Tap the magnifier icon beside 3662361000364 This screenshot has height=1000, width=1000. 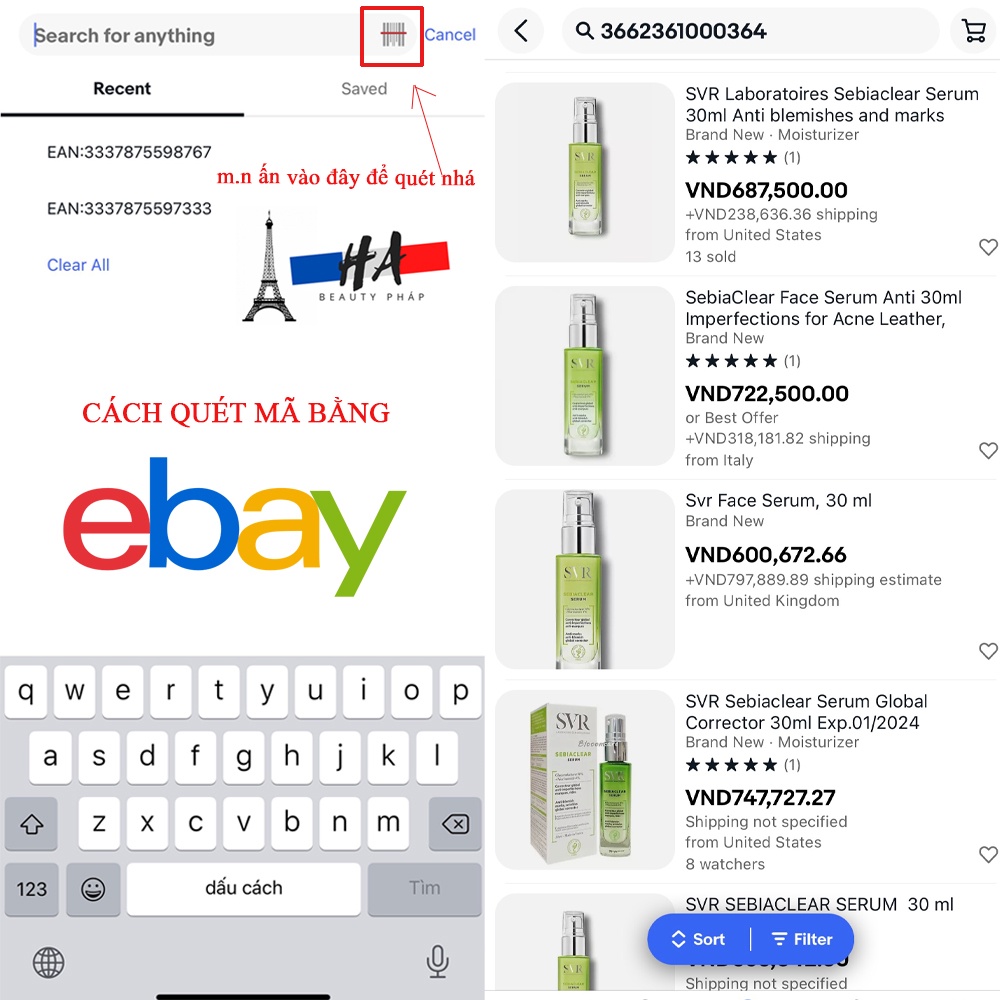(x=584, y=31)
